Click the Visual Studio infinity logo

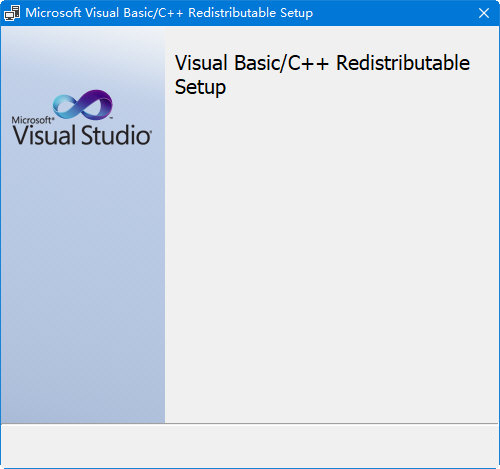click(x=83, y=104)
